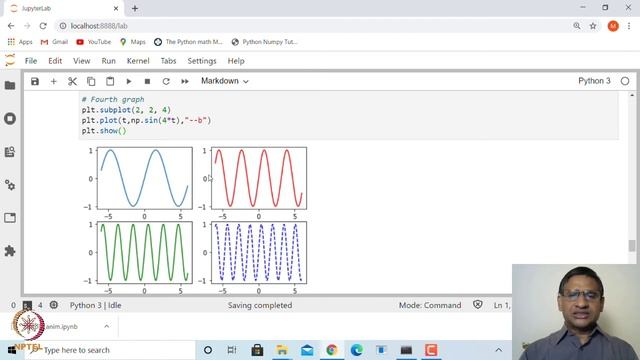The image size is (640, 360).
Task: Open the File menu
Action: [31, 61]
